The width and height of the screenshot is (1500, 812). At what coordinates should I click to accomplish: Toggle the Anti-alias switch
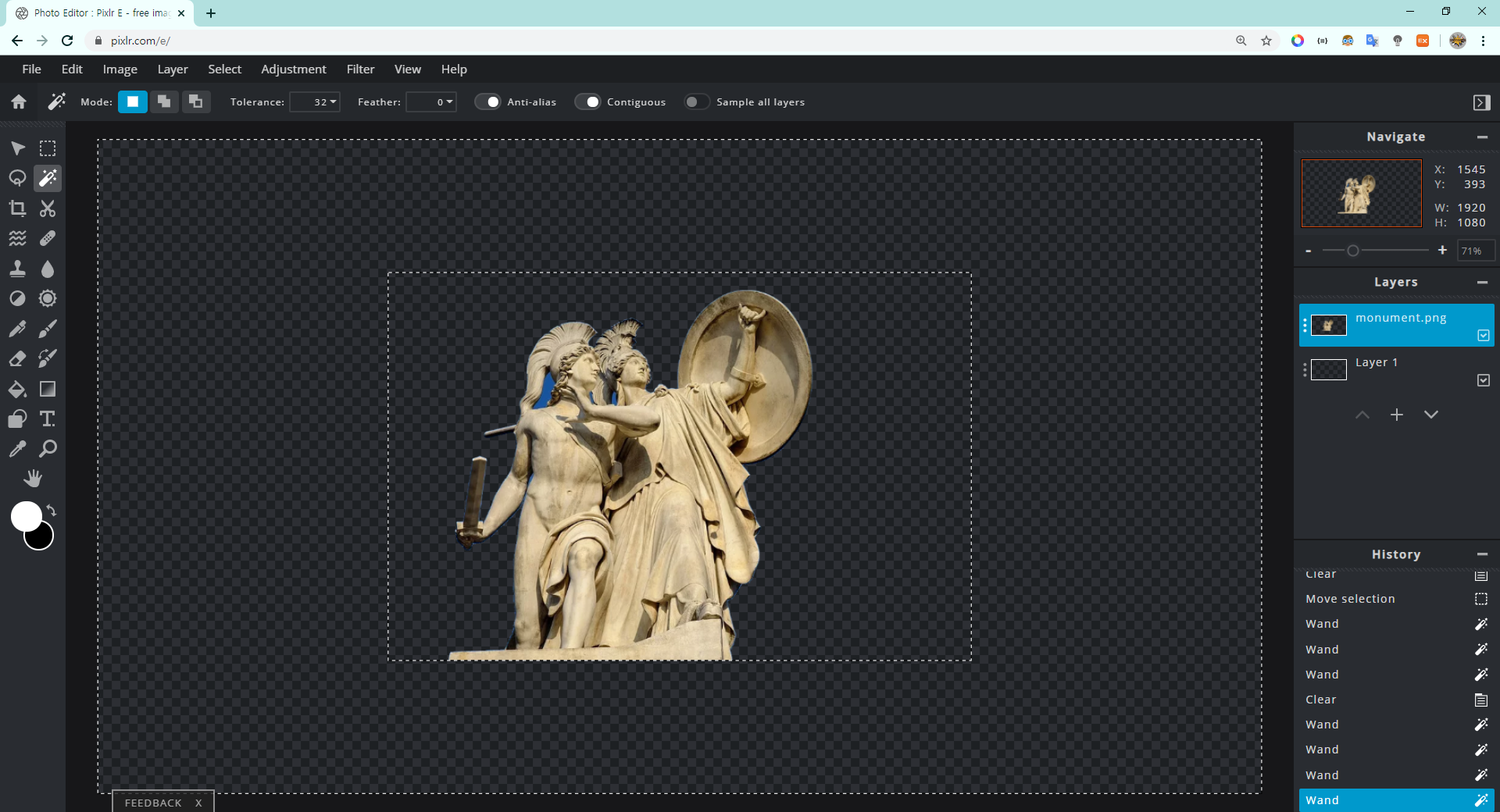coord(488,102)
